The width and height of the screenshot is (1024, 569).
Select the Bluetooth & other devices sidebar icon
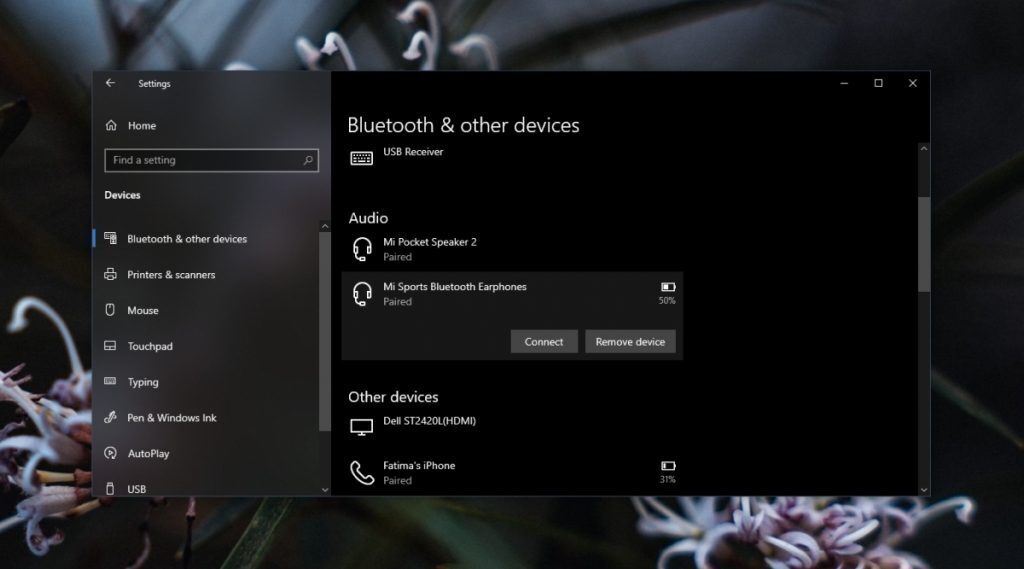tap(110, 238)
